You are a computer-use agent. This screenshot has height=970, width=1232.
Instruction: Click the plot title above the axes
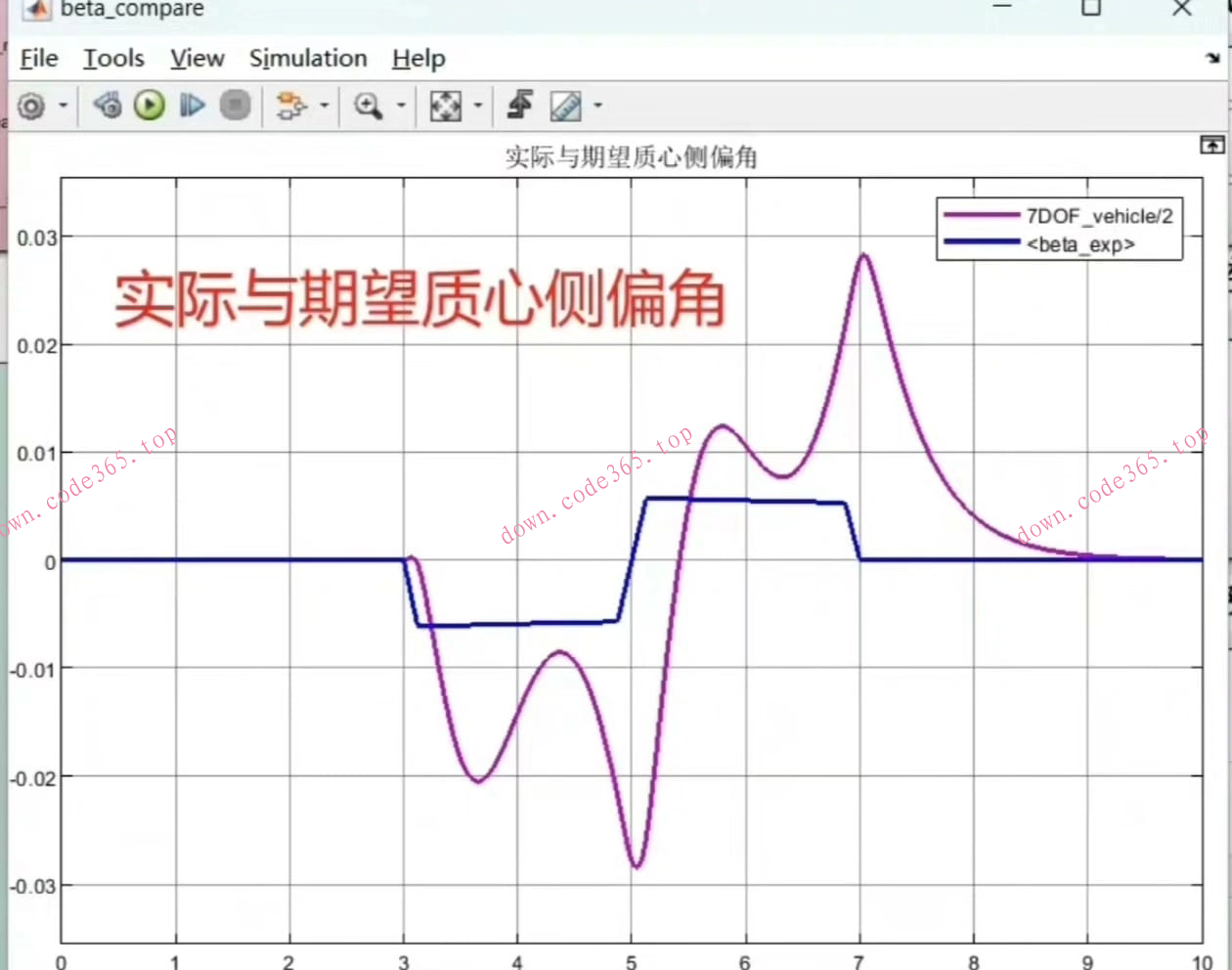point(632,157)
